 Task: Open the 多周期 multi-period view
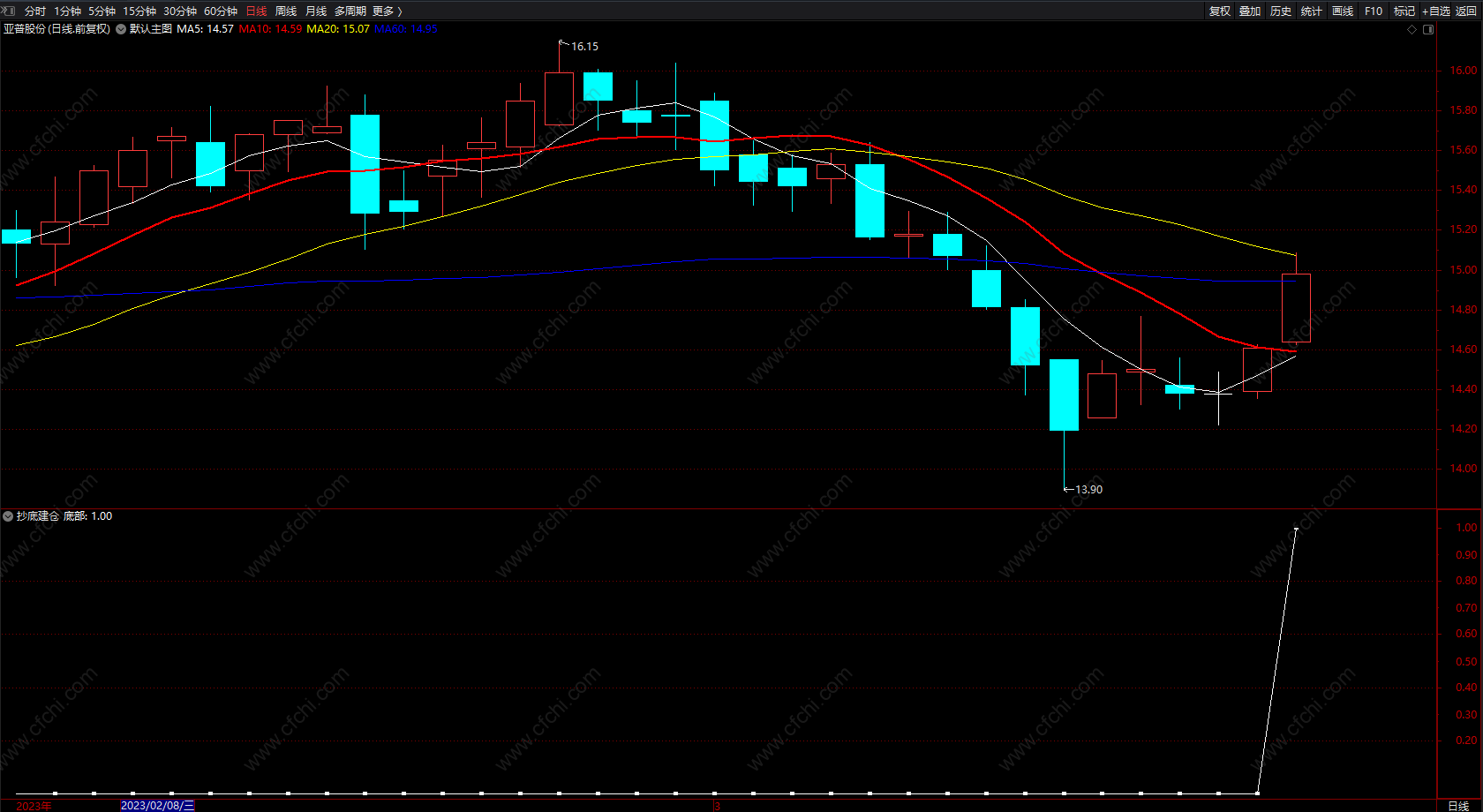point(350,11)
